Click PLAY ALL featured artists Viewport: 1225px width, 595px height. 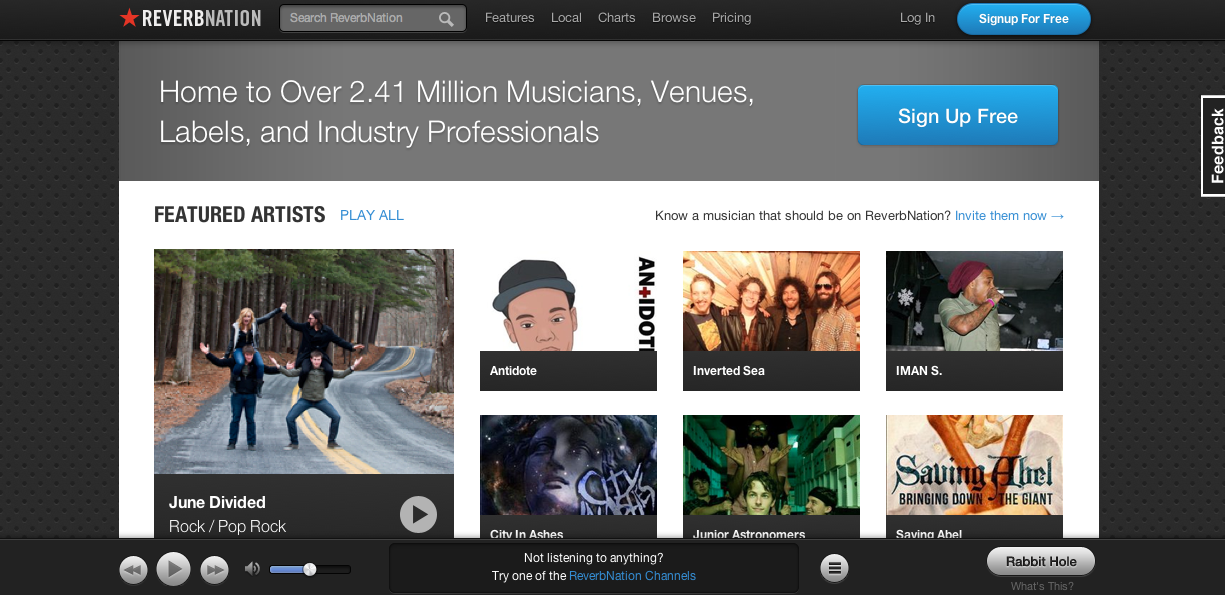point(372,215)
